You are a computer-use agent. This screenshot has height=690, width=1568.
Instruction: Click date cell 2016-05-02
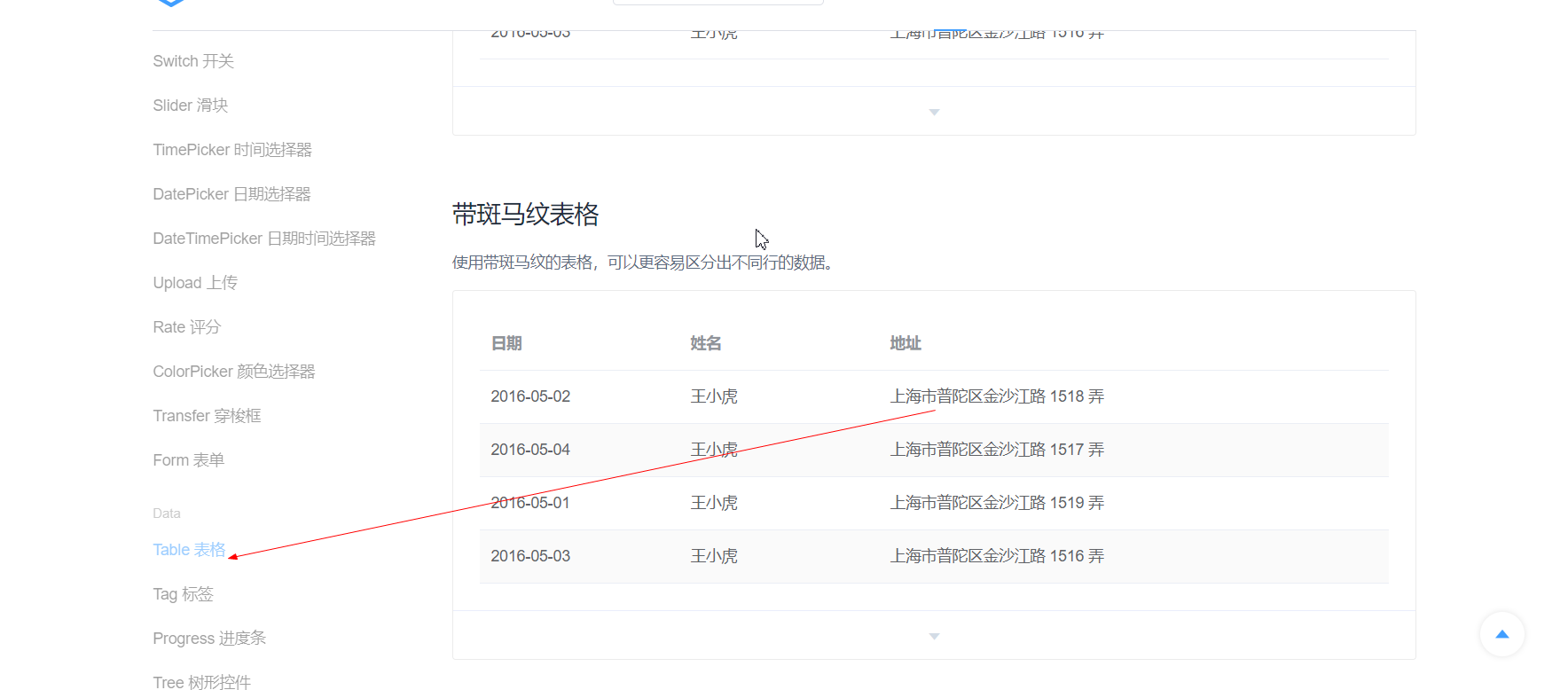530,396
